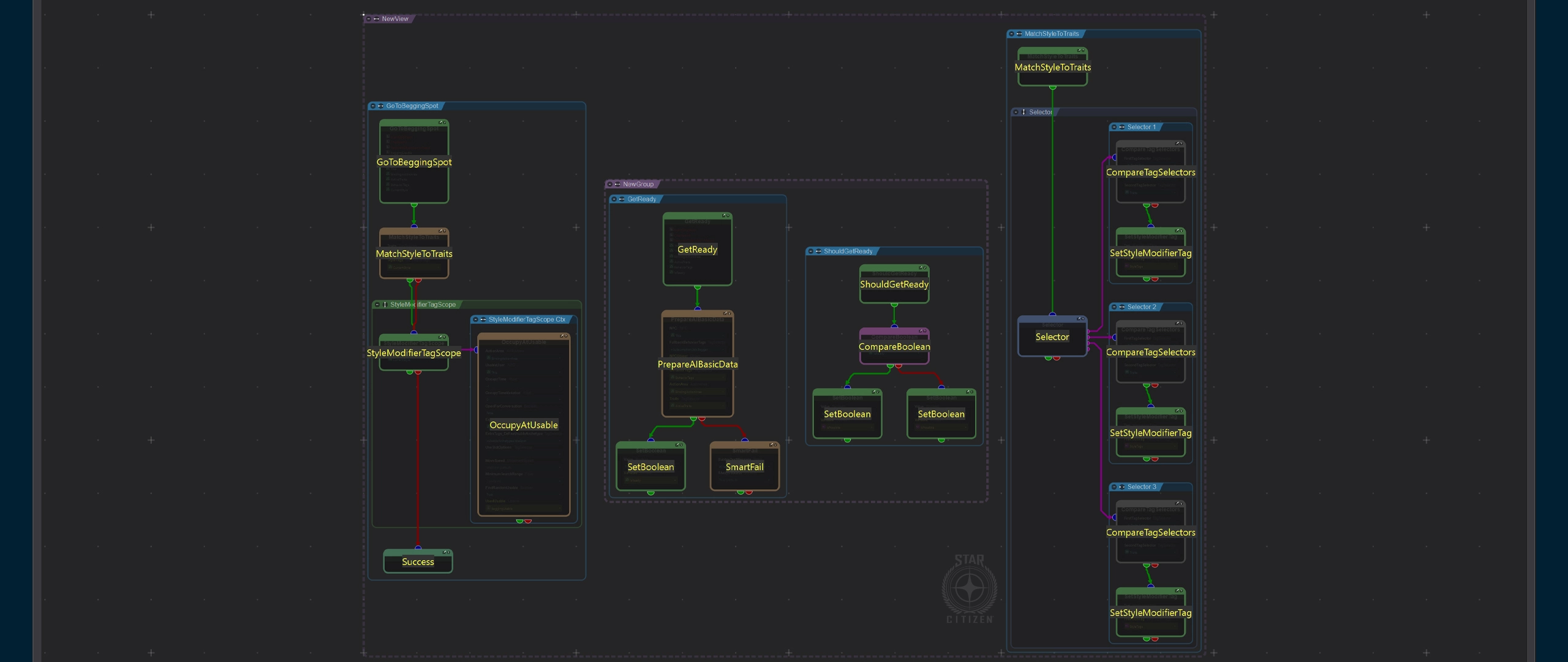The image size is (1568, 662).
Task: Toggle the layout direction of the MatchStyleToTraits group
Action: pyautogui.click(x=1019, y=34)
